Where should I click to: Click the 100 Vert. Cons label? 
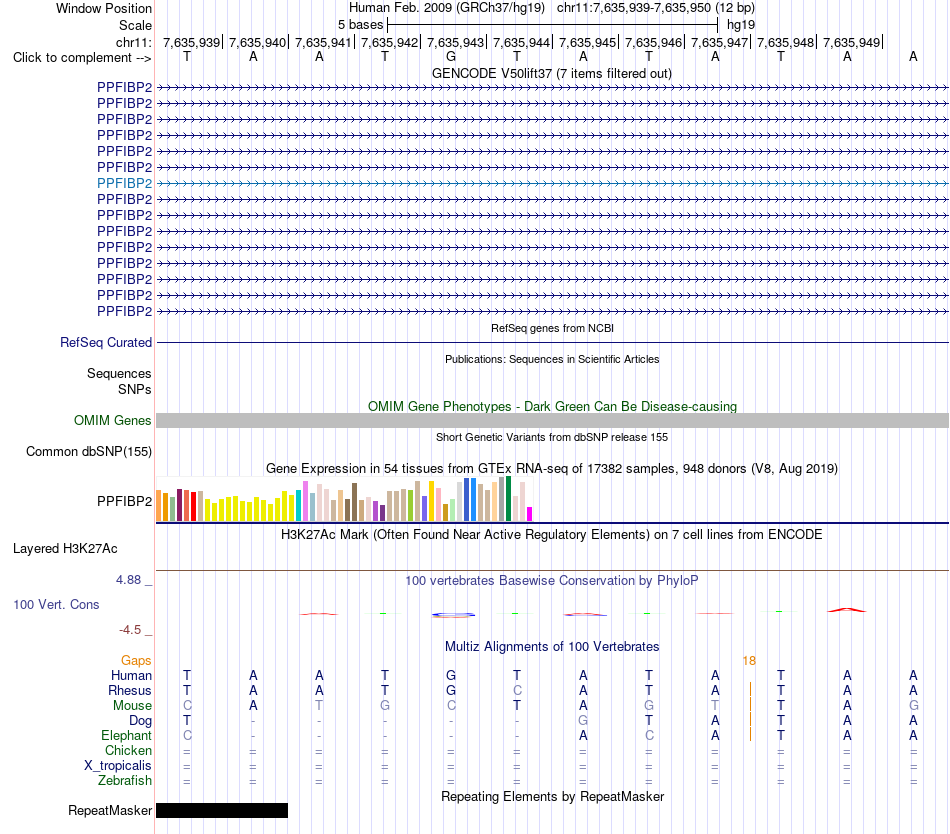coord(56,604)
